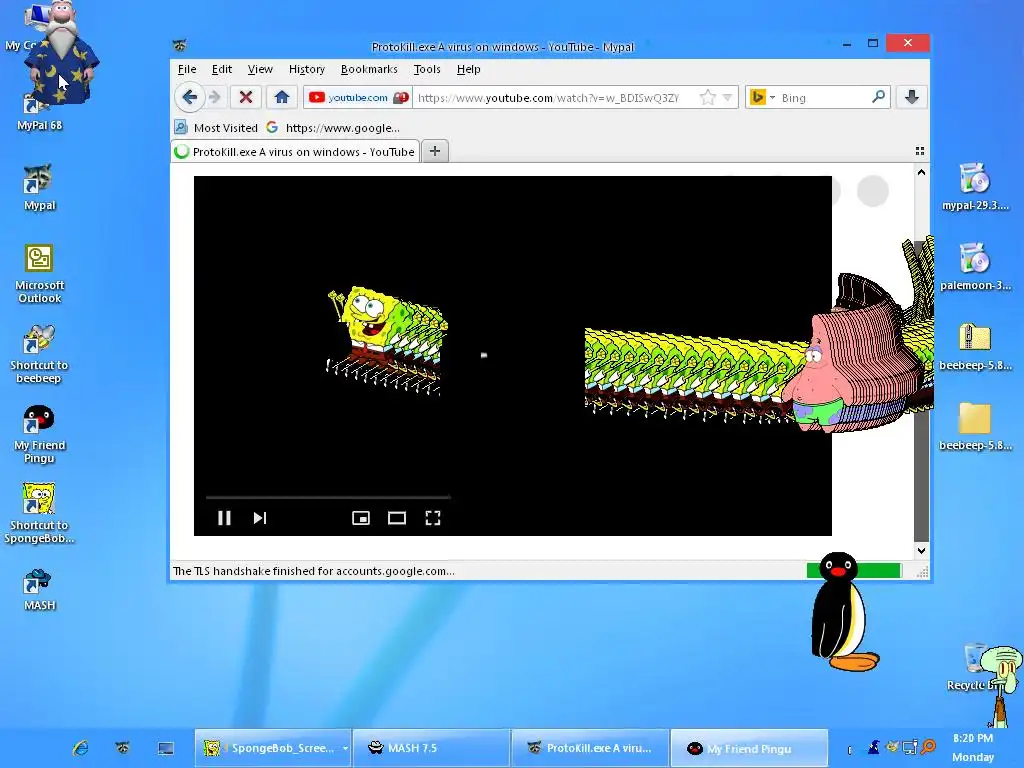Select the ProtoKill.exe YouTube tab
Viewport: 1024px width, 768px height.
click(x=295, y=152)
